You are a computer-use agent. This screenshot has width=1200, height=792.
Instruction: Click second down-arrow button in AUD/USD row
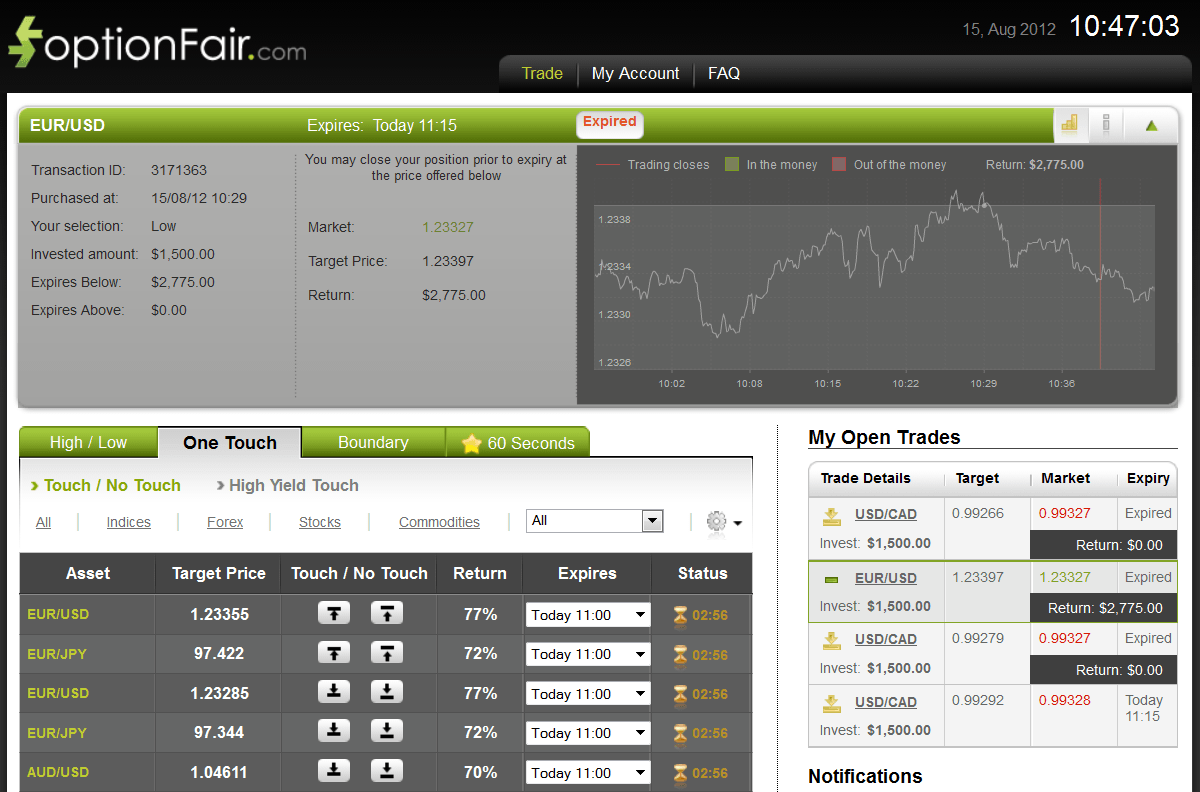(x=387, y=771)
